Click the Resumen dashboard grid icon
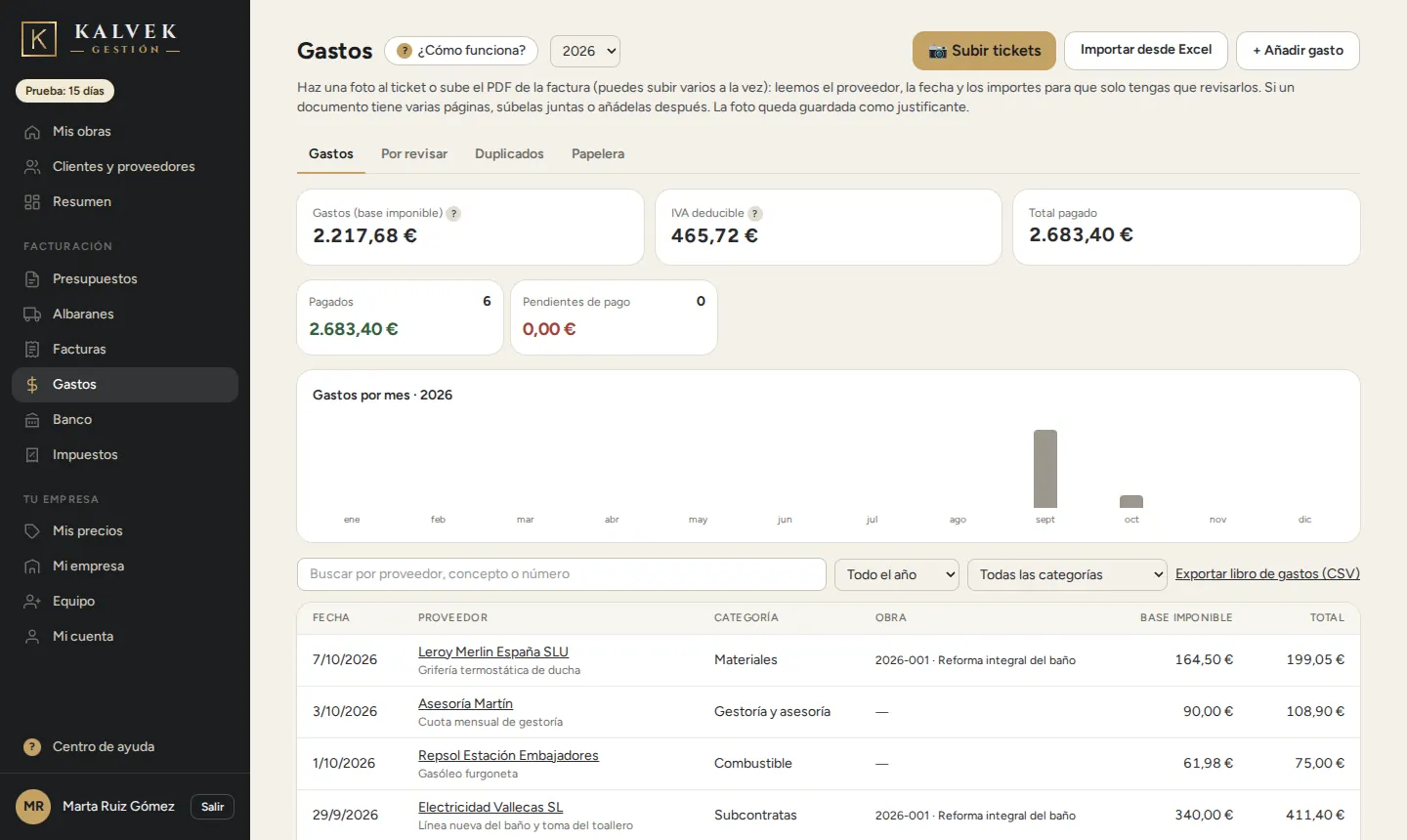Image resolution: width=1407 pixels, height=840 pixels. (32, 202)
